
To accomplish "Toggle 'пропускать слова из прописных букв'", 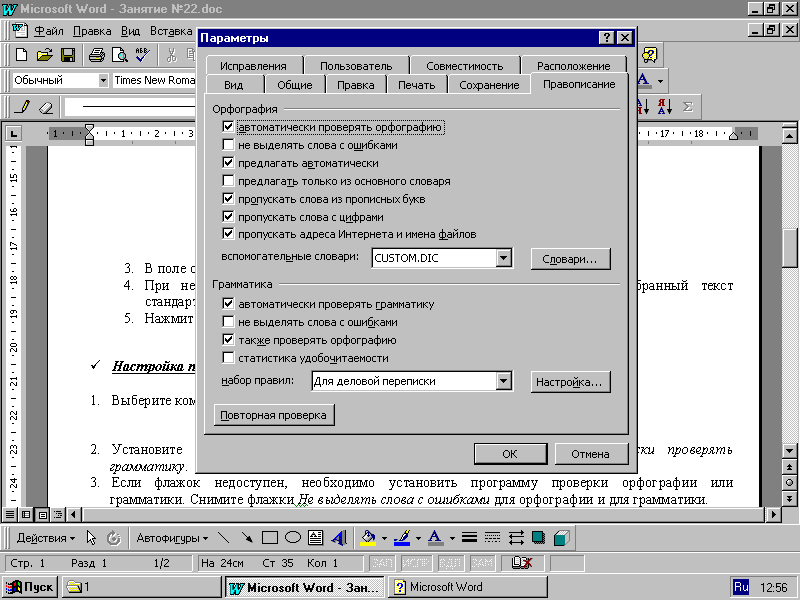I will pos(228,198).
